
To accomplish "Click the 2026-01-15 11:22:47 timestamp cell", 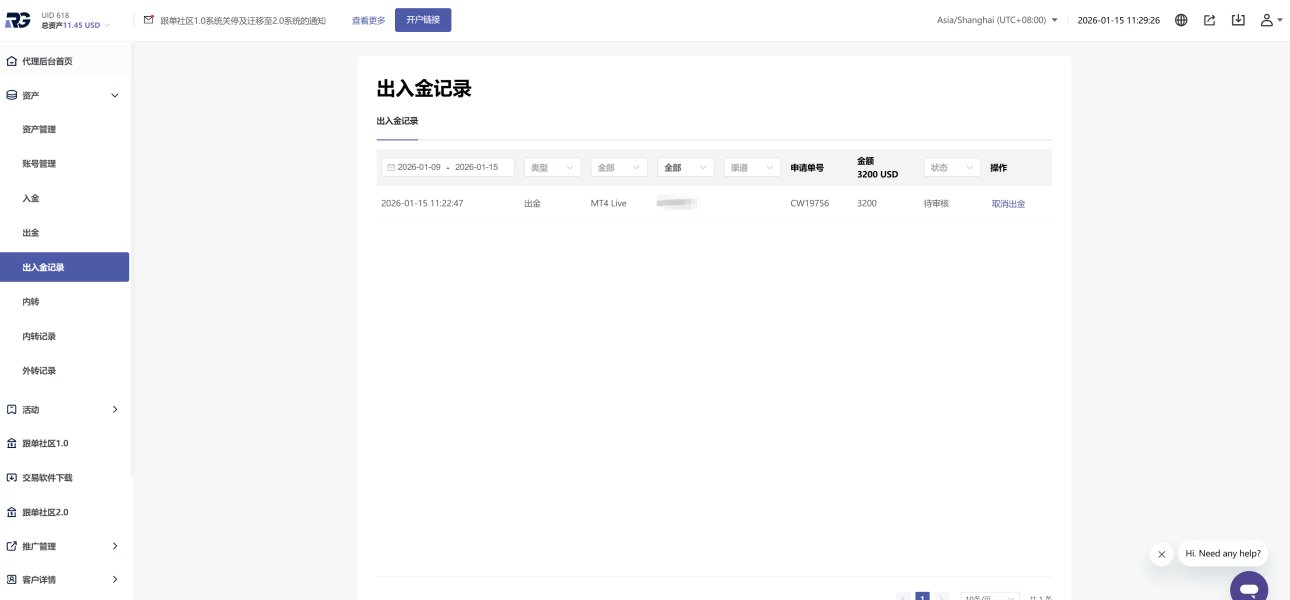I will [422, 203].
